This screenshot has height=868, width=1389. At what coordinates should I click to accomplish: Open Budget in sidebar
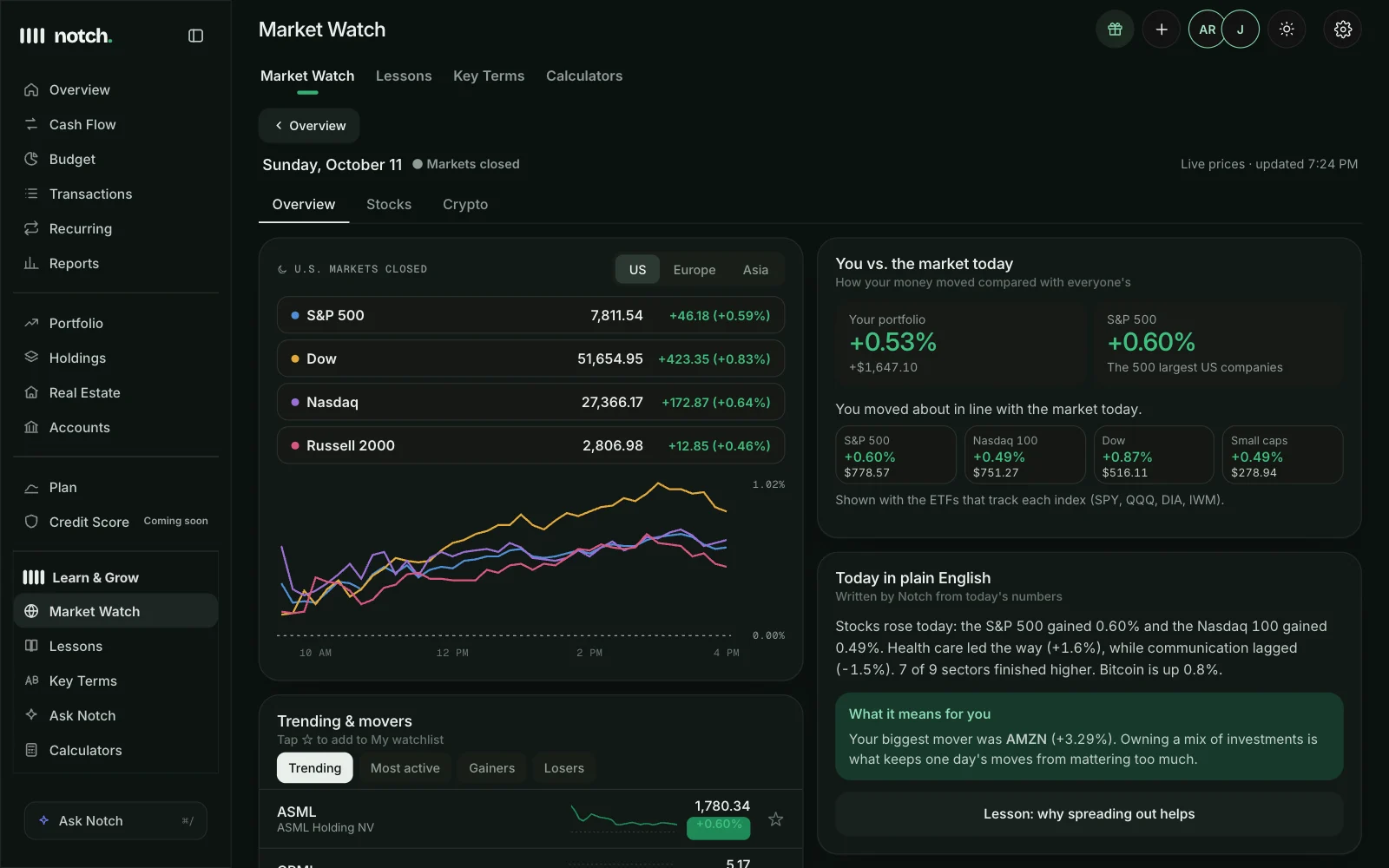pos(115,159)
